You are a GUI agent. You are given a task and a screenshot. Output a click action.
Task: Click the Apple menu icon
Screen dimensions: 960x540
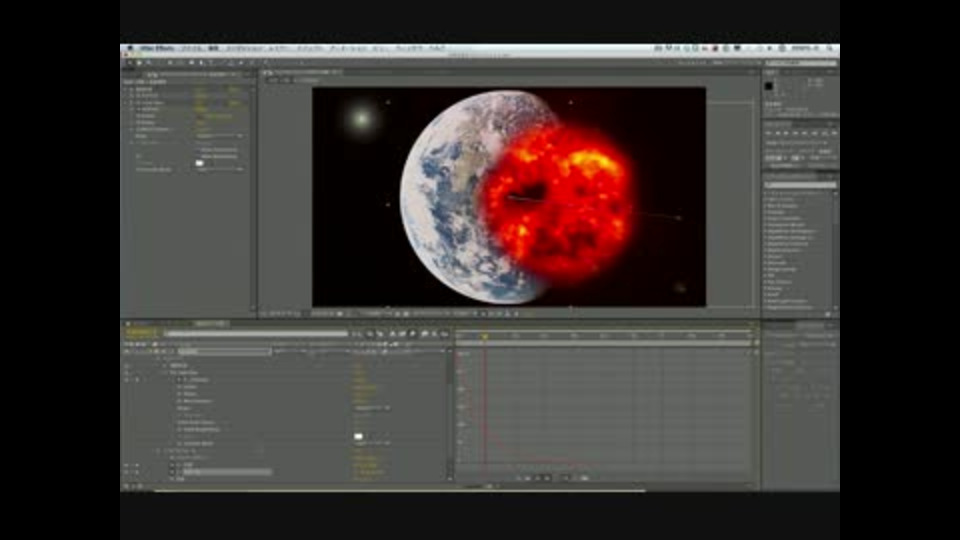[129, 48]
